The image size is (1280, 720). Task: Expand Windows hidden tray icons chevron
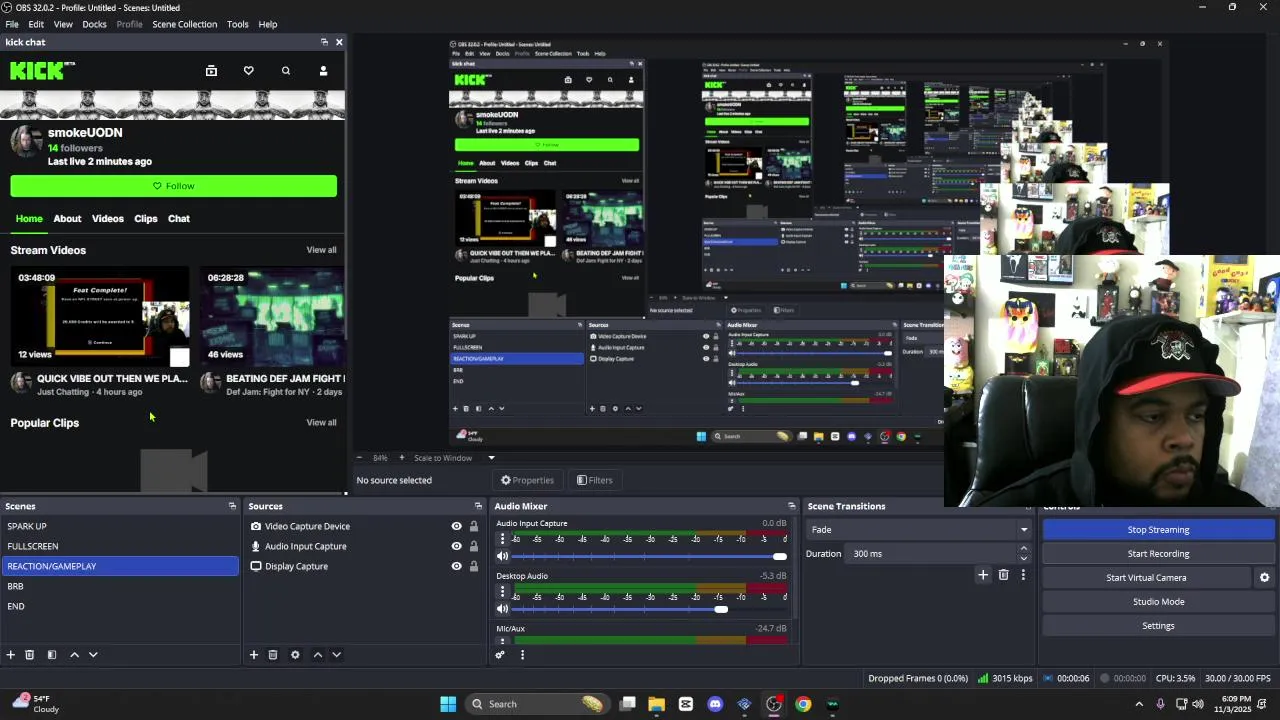click(1139, 704)
